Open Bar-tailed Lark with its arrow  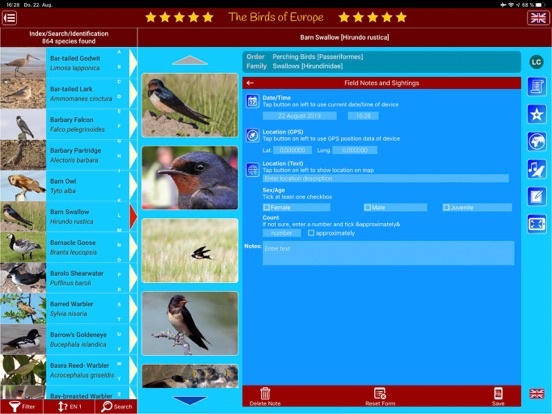[133, 94]
